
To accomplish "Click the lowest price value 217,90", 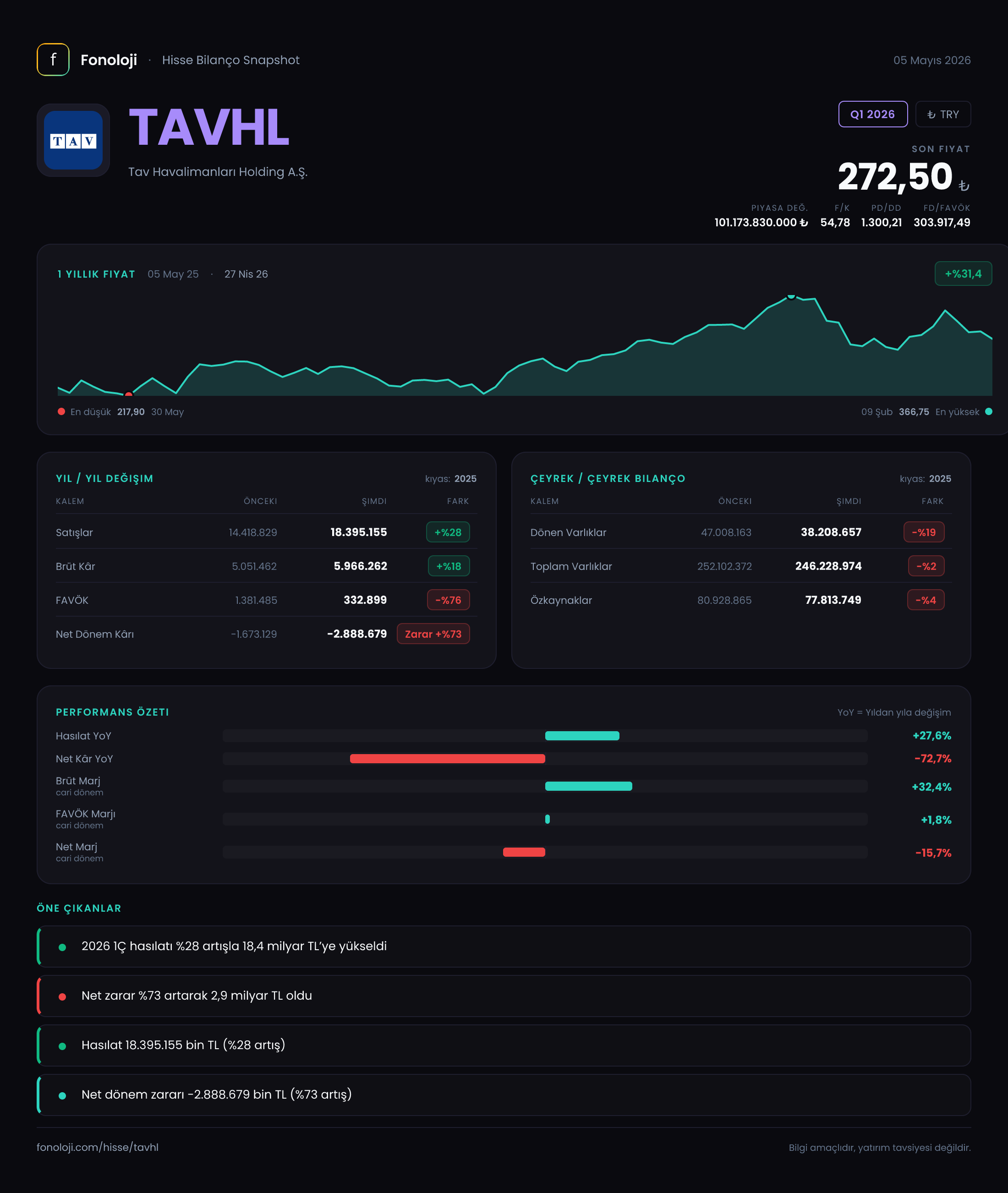I will [x=131, y=411].
